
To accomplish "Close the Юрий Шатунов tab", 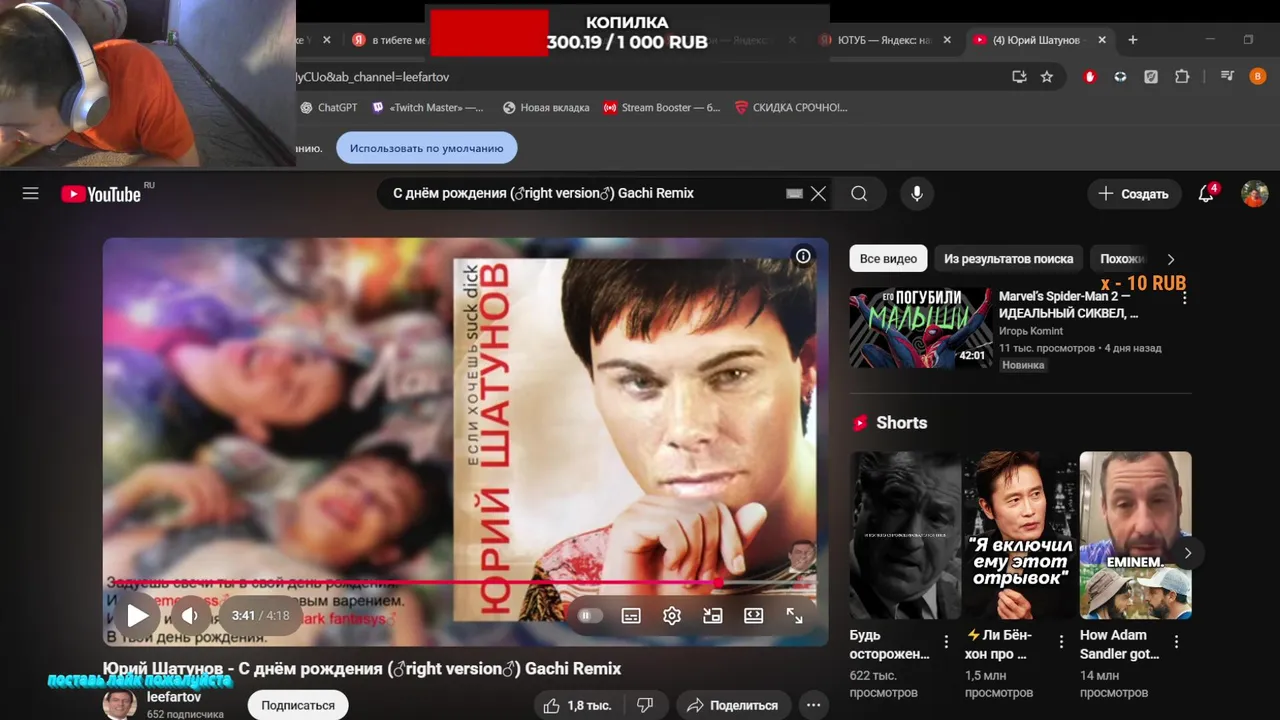I will [1102, 40].
